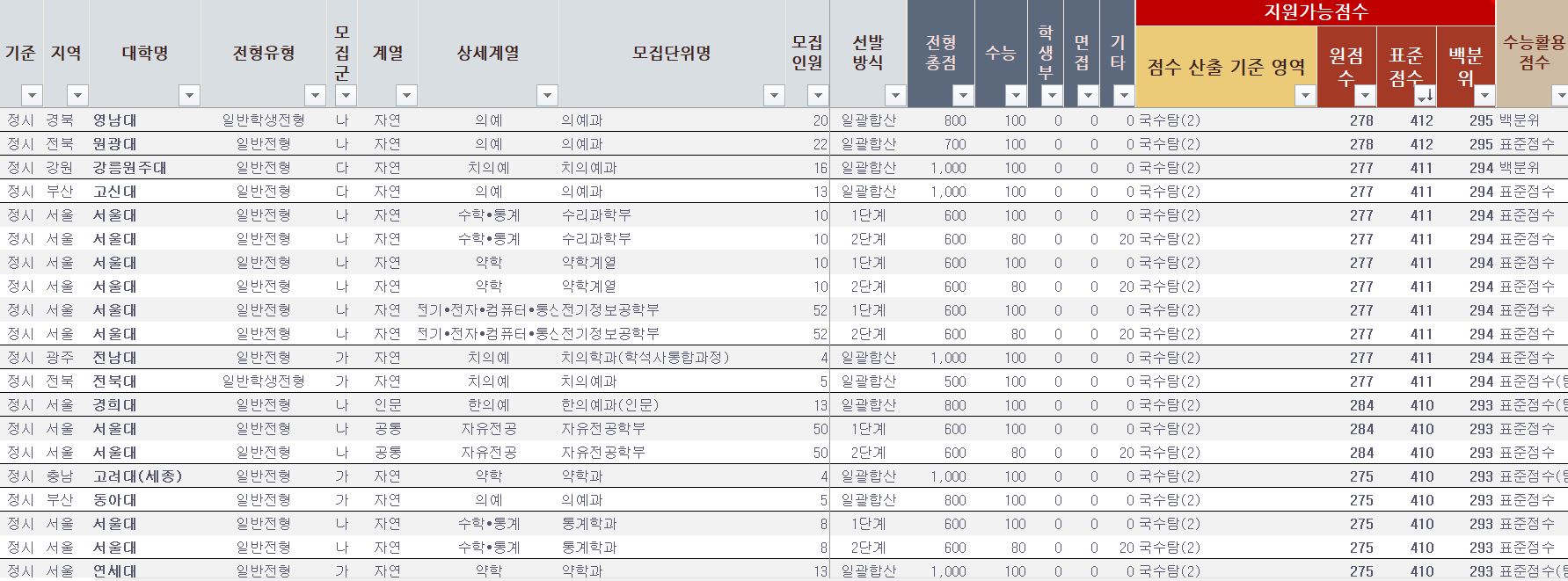
Task: Open the 모집군 column filter dropdown
Action: tap(346, 95)
